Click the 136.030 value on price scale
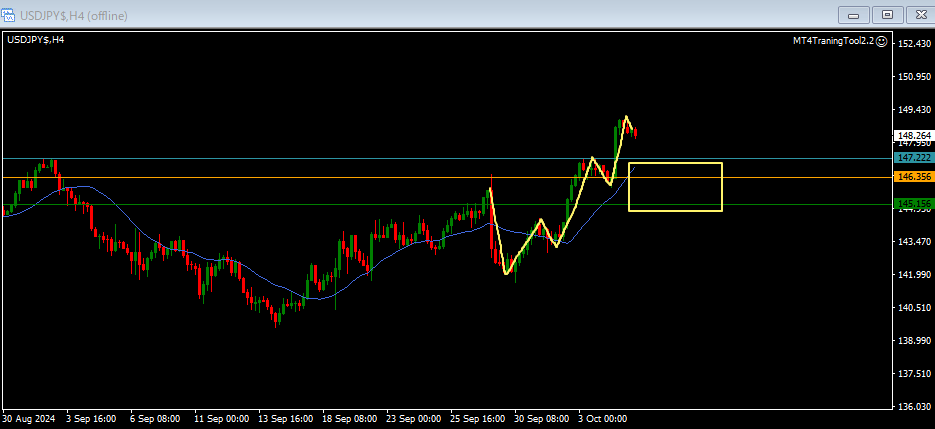The width and height of the screenshot is (935, 429). click(914, 406)
